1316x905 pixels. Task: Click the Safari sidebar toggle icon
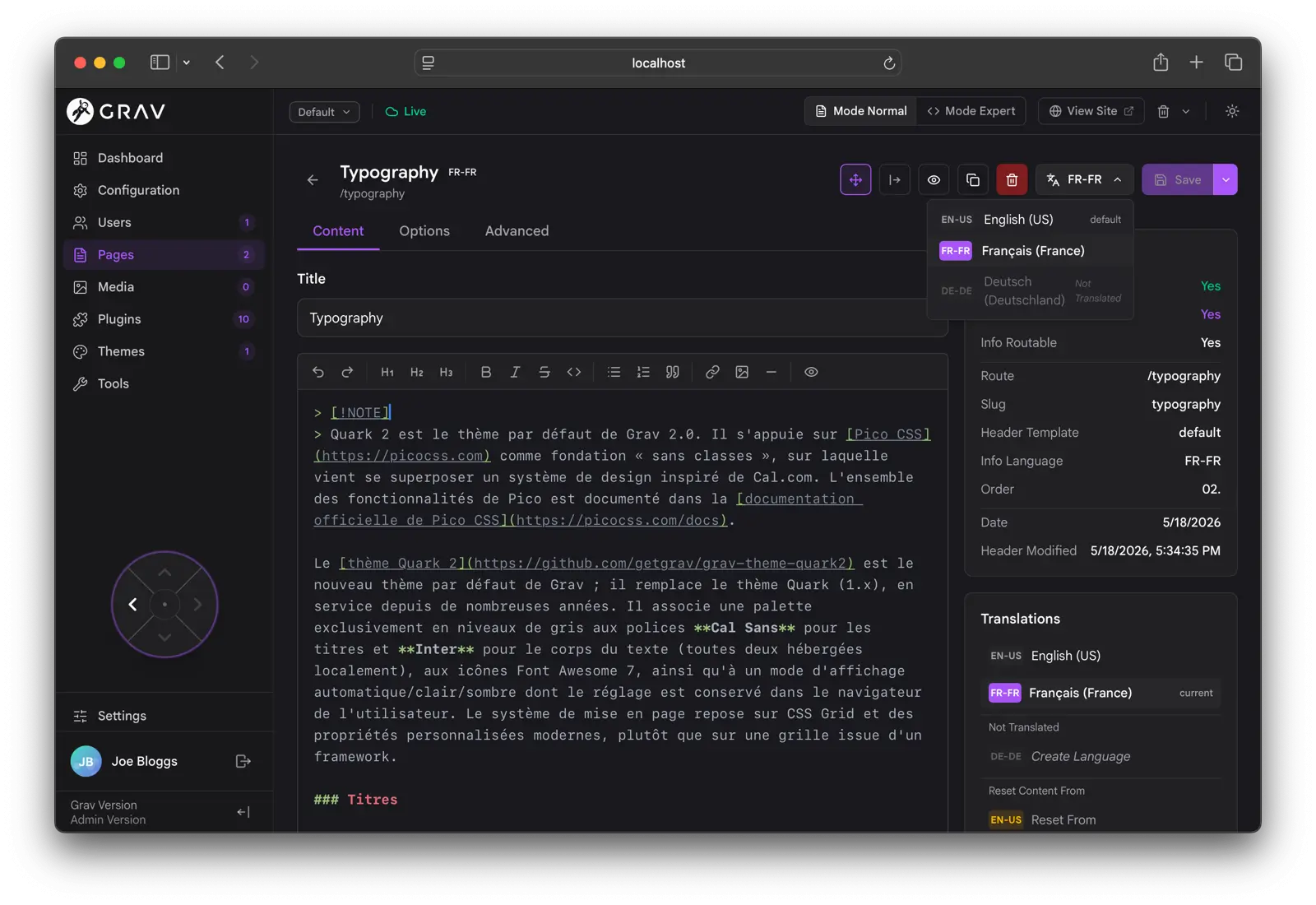coord(160,63)
